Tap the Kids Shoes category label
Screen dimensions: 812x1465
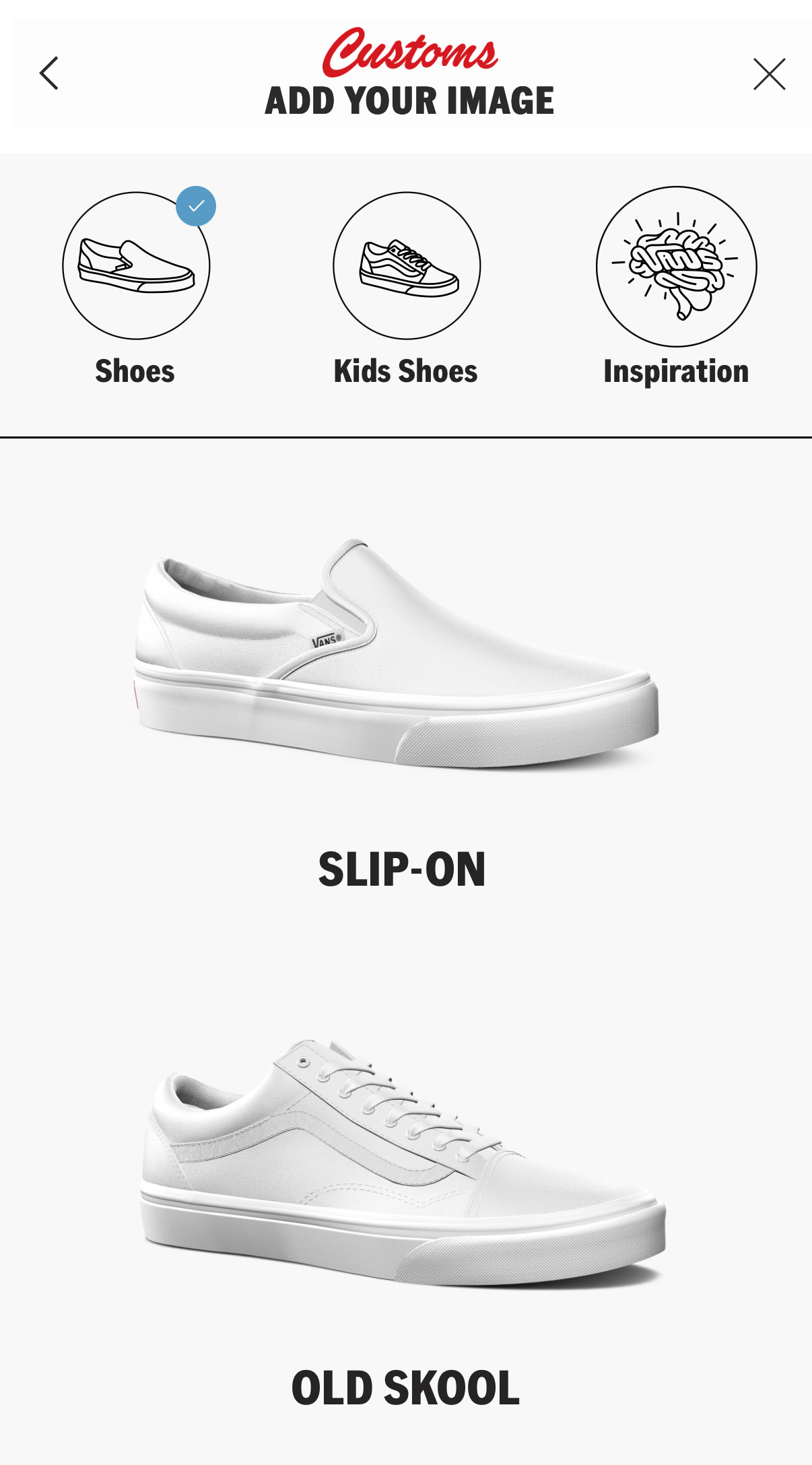point(405,371)
